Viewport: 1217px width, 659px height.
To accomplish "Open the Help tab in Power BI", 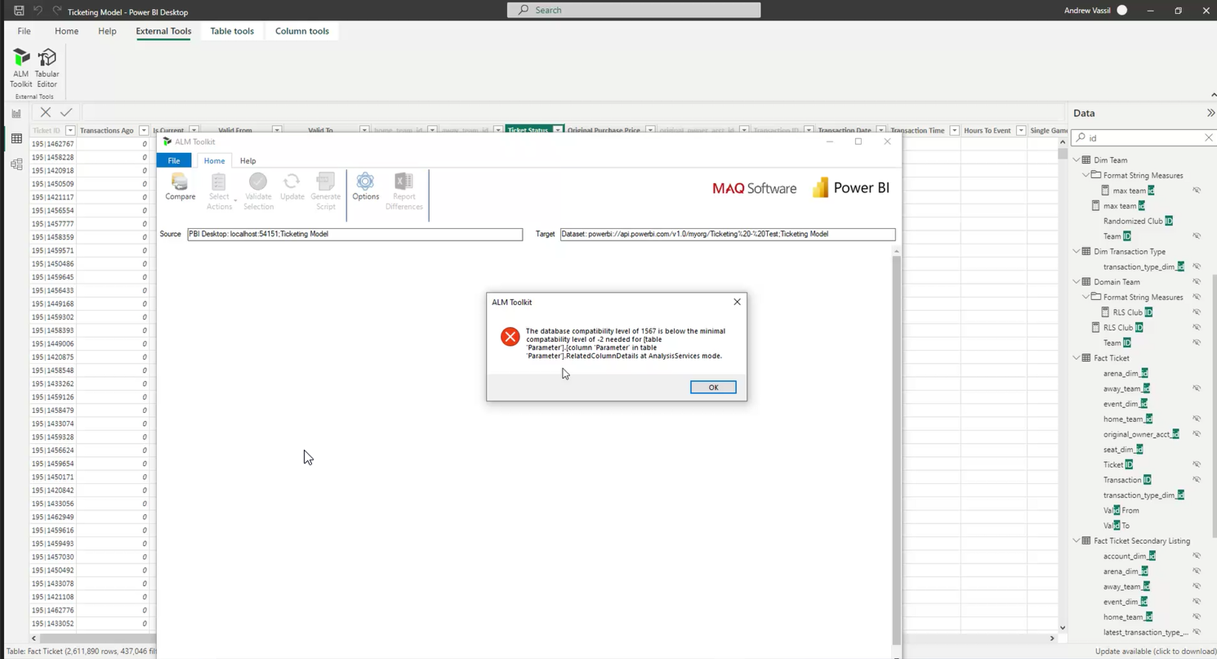I will (x=107, y=31).
